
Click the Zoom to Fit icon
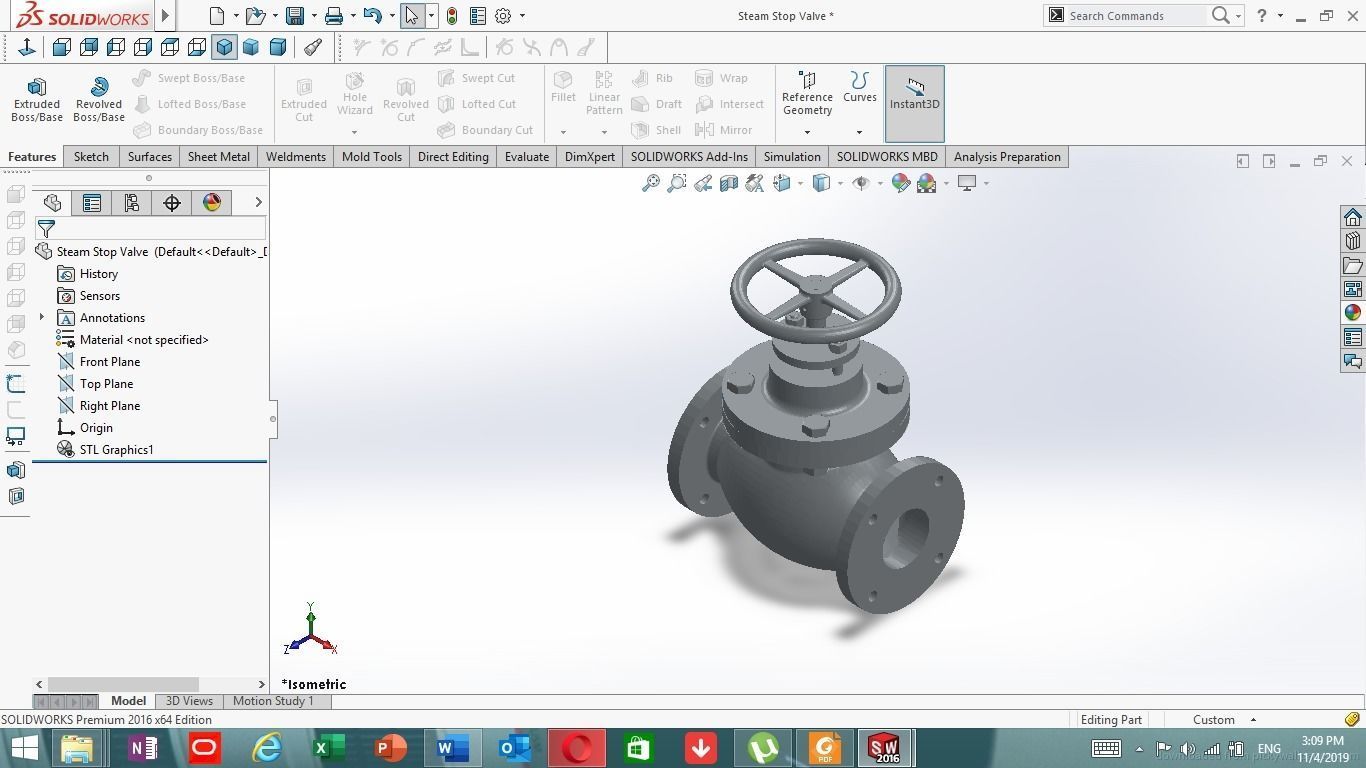pos(651,183)
